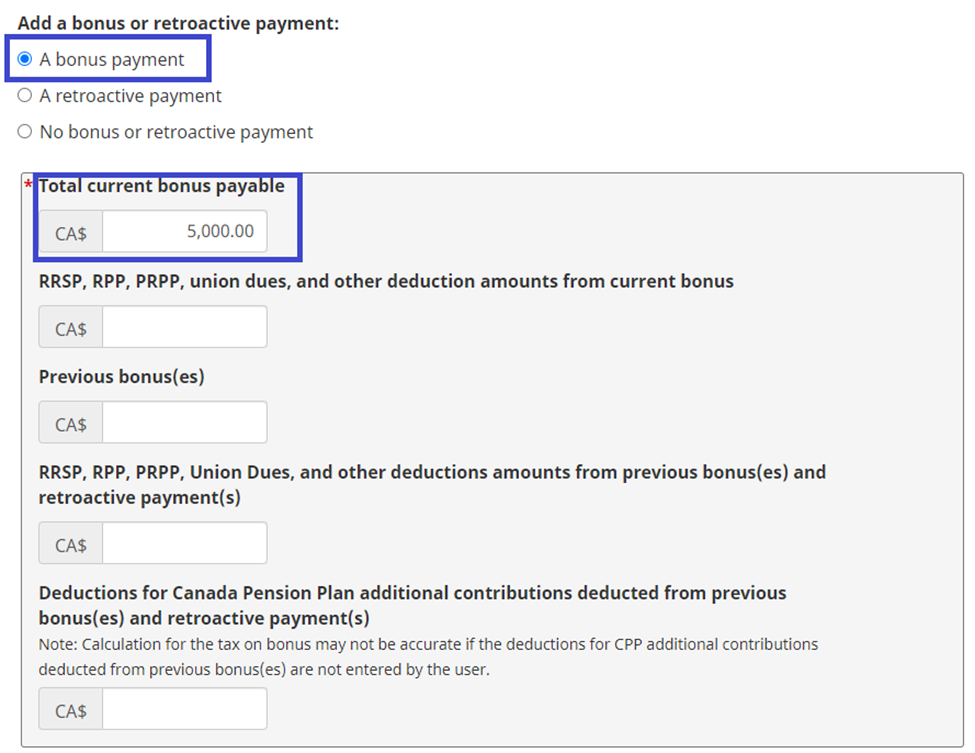Click the "Add a bonus or retroactive payment" heading
Screen dimensions: 975x753
pos(178,22)
